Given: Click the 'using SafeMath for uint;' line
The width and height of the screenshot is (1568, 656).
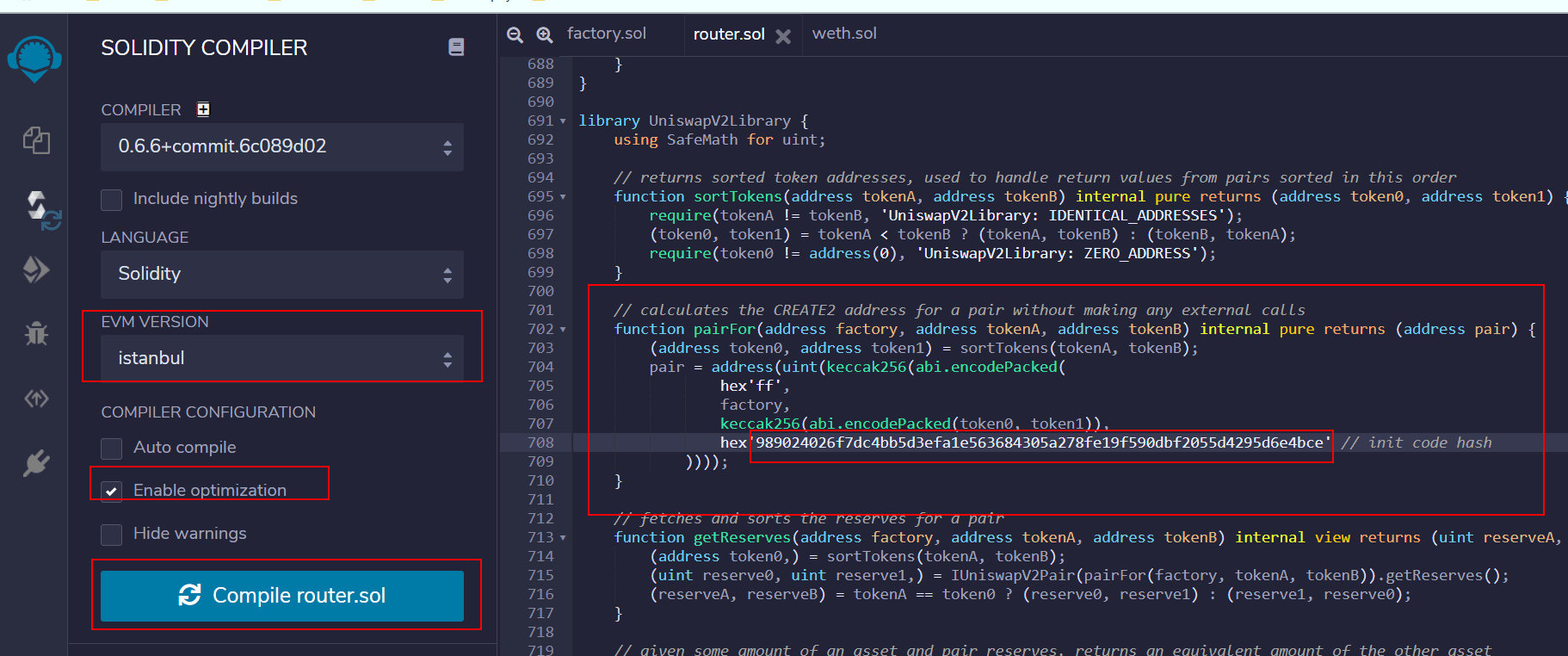Looking at the screenshot, I should pos(719,139).
